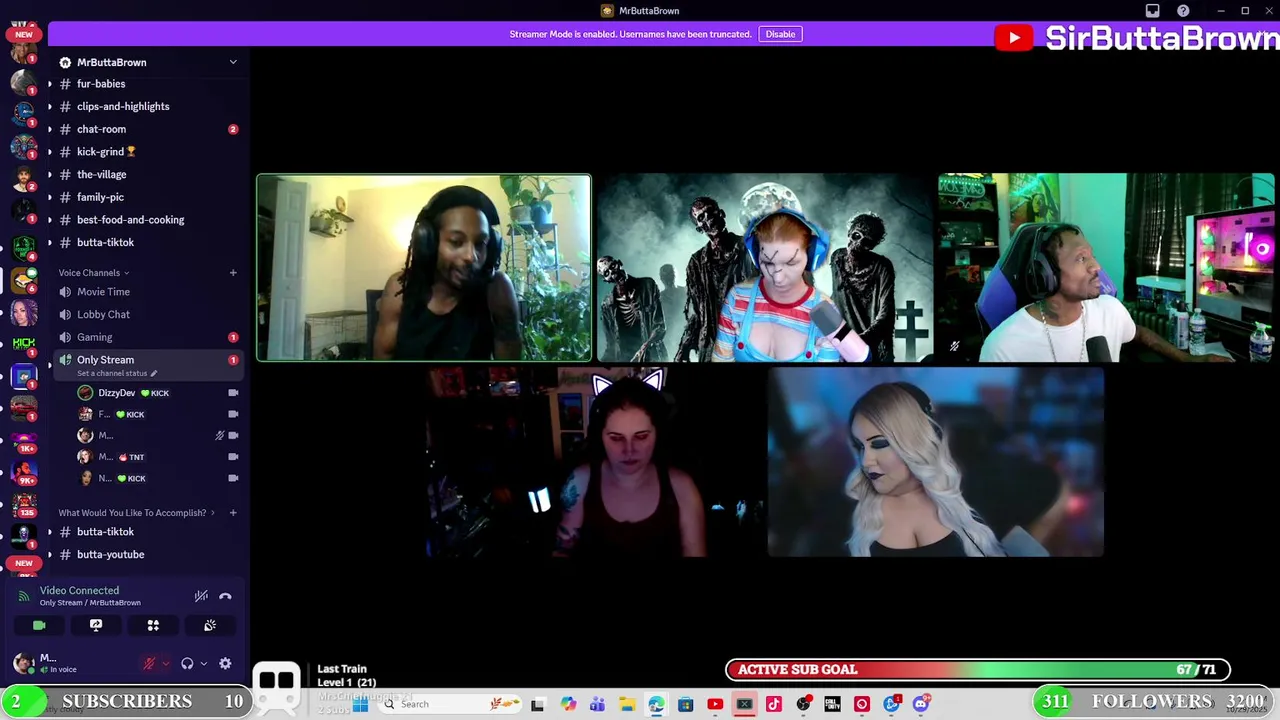Open Microsoft Teams from the taskbar
Viewport: 1280px width, 720px height.
point(597,704)
